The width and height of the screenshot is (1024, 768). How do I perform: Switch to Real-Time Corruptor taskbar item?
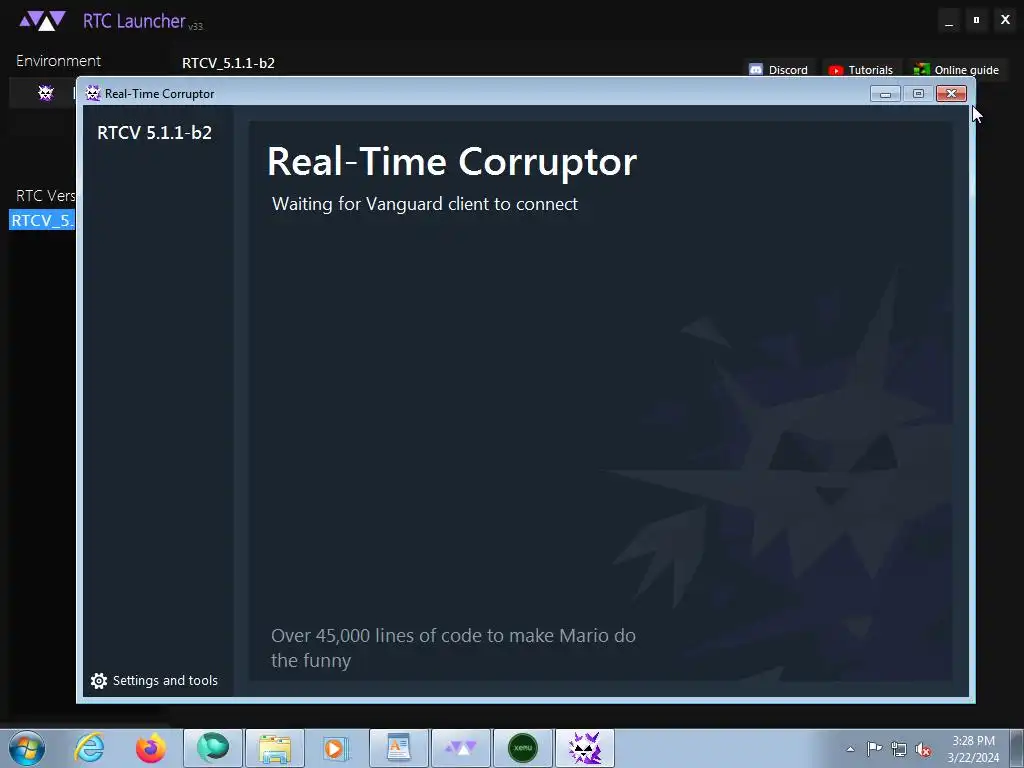pyautogui.click(x=585, y=748)
